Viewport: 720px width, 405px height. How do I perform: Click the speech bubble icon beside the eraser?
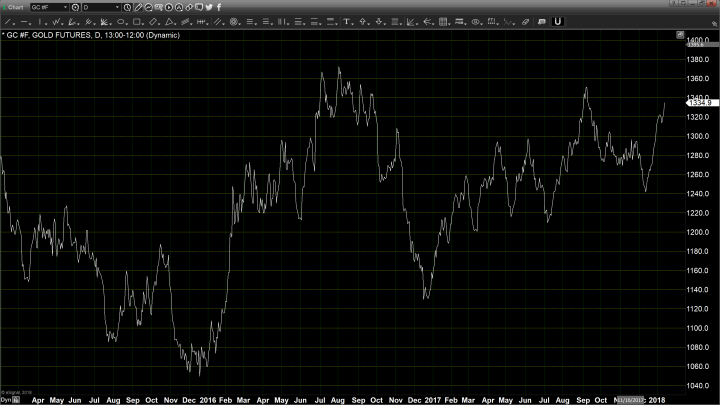coord(541,22)
